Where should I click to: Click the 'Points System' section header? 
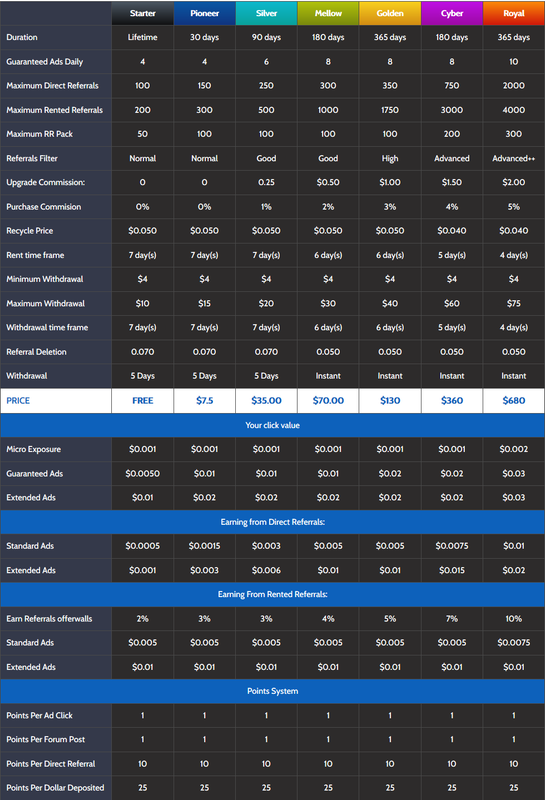(272, 691)
